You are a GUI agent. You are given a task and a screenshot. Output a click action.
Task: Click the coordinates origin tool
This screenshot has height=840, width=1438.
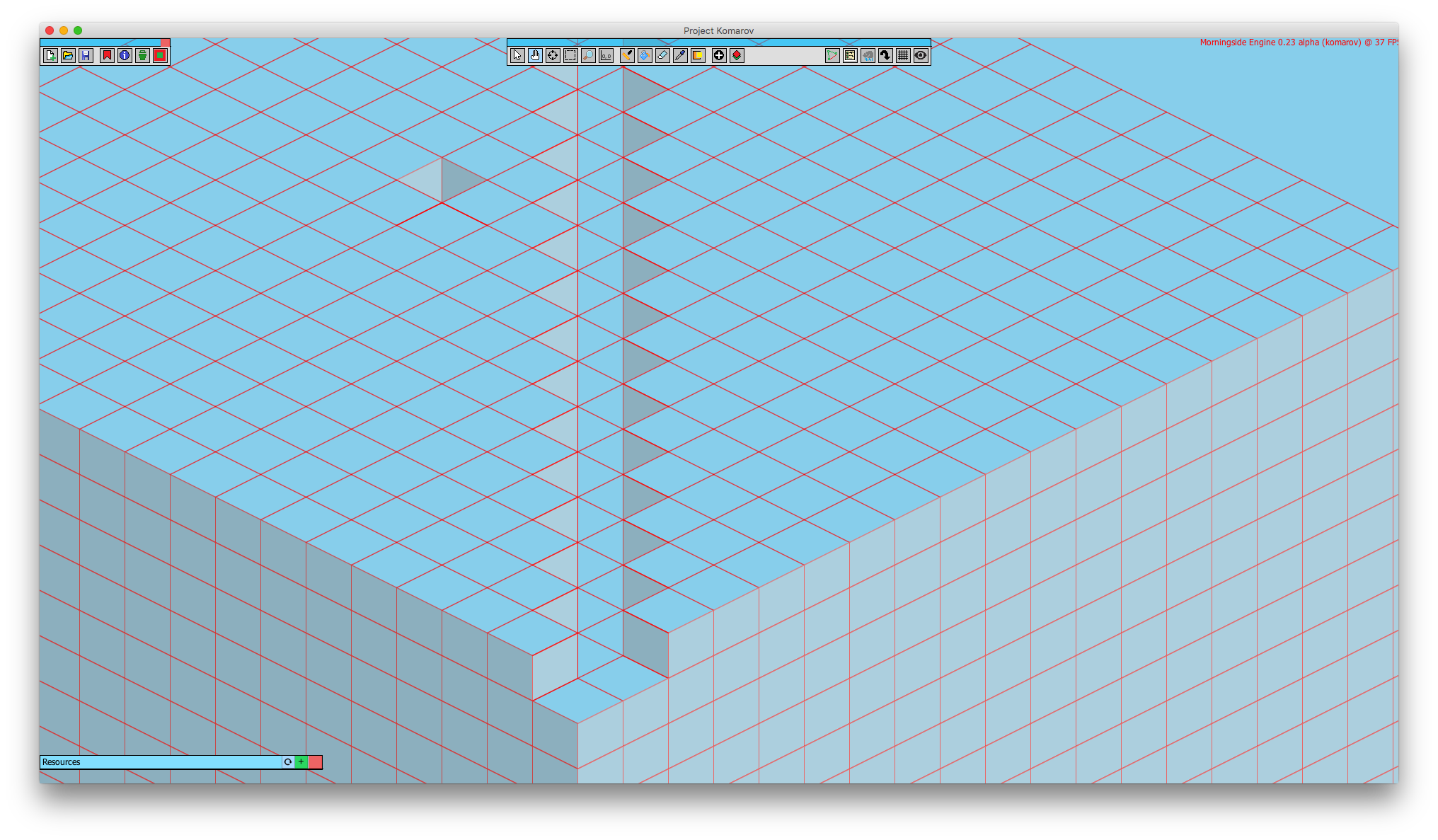click(x=606, y=56)
